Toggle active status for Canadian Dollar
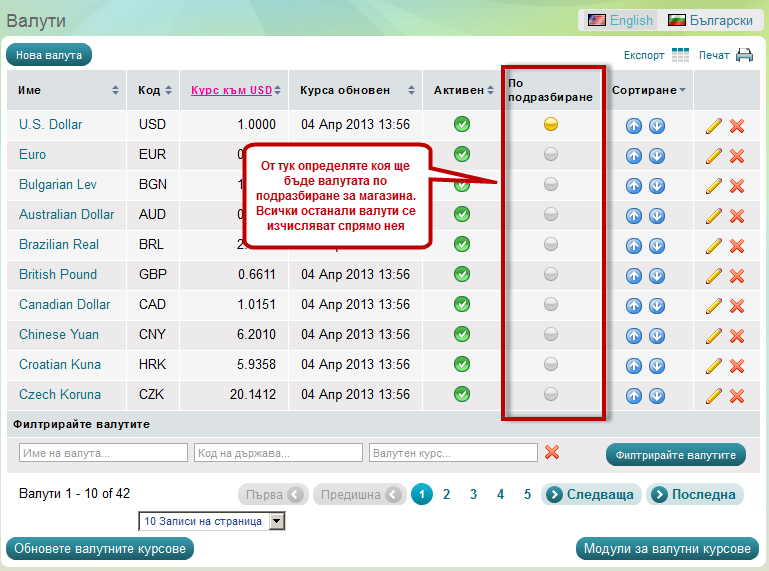The image size is (769, 571). [x=462, y=304]
